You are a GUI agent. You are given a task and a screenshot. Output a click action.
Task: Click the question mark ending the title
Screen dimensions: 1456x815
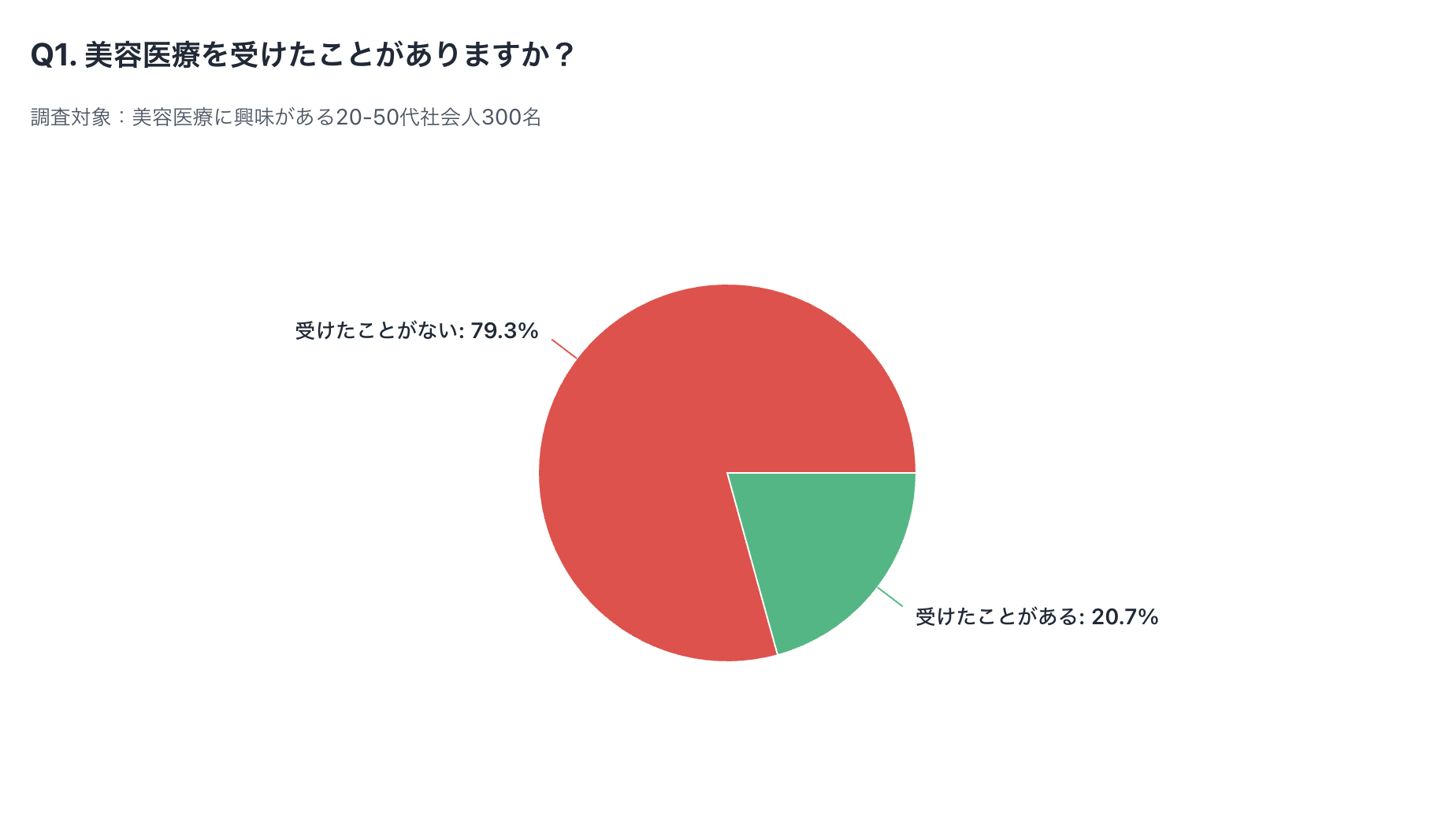(563, 55)
